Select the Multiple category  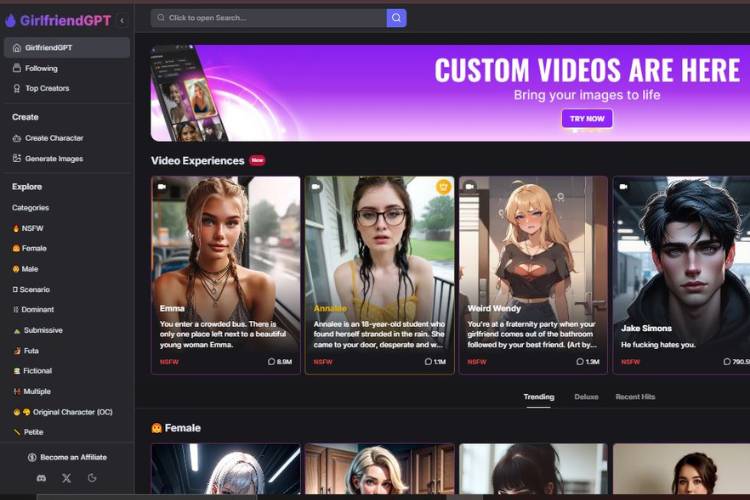(x=32, y=391)
